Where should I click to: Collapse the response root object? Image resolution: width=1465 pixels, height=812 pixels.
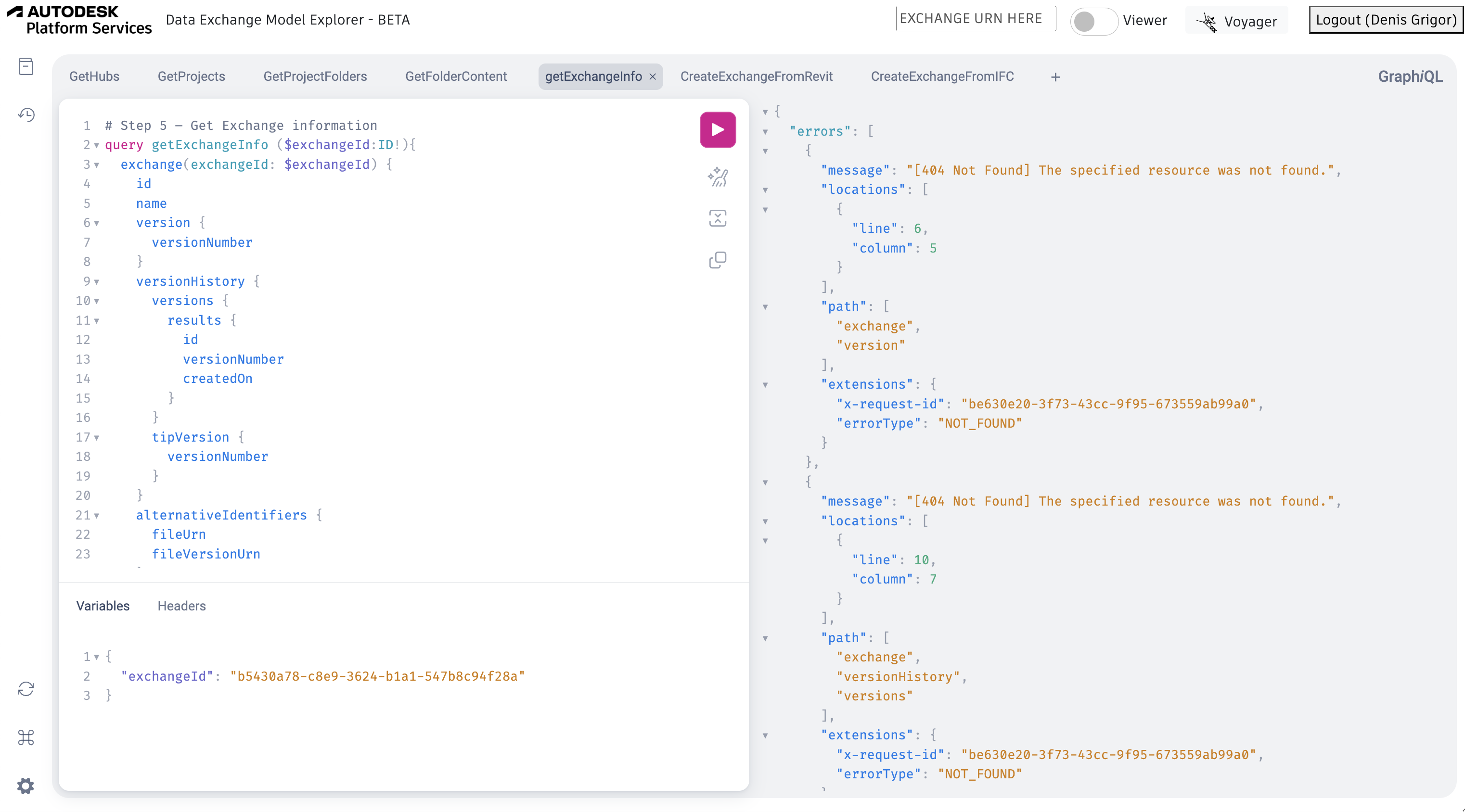pyautogui.click(x=766, y=112)
